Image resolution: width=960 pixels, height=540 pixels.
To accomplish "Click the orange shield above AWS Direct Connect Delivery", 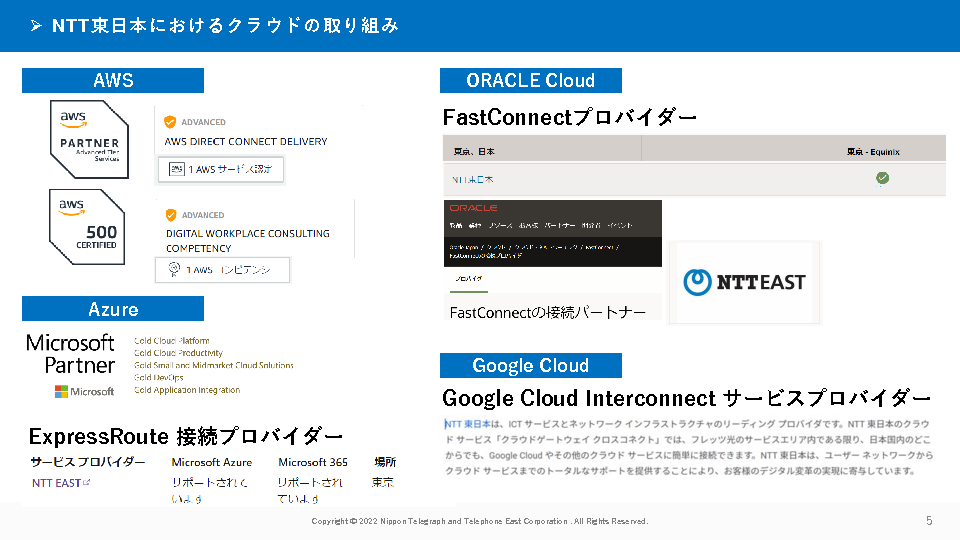I will (170, 122).
